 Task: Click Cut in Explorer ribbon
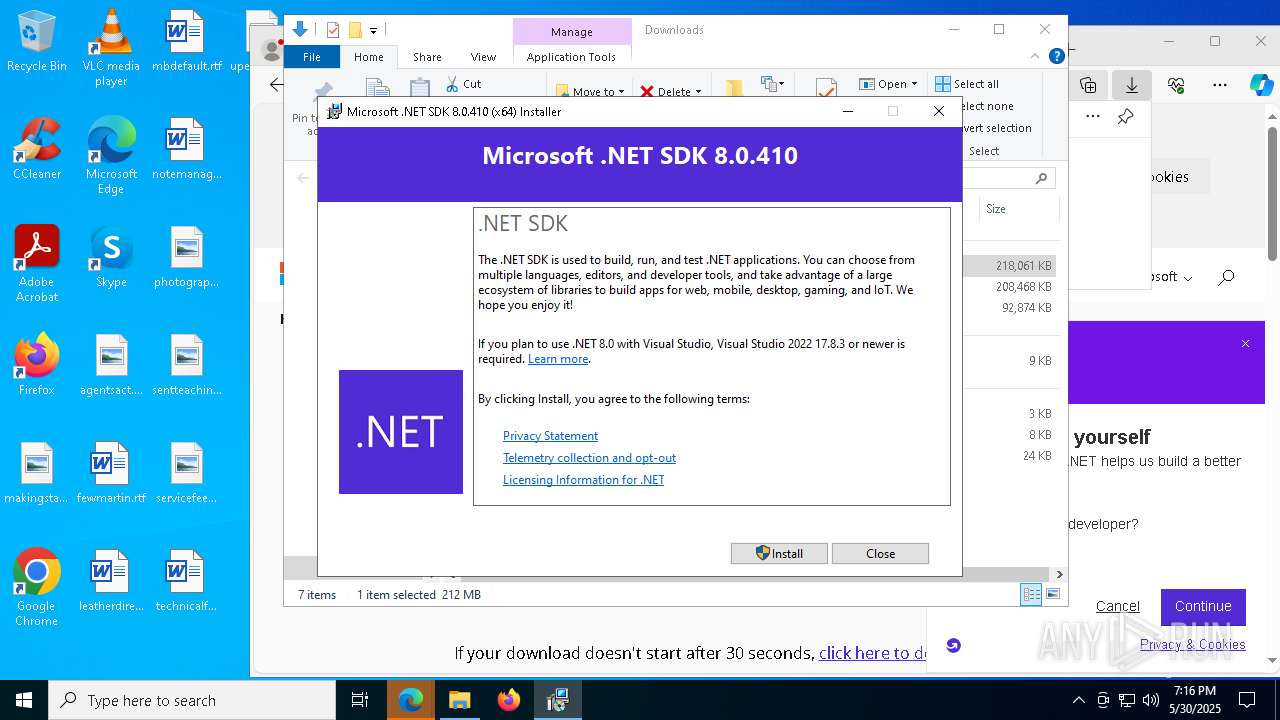tap(464, 84)
